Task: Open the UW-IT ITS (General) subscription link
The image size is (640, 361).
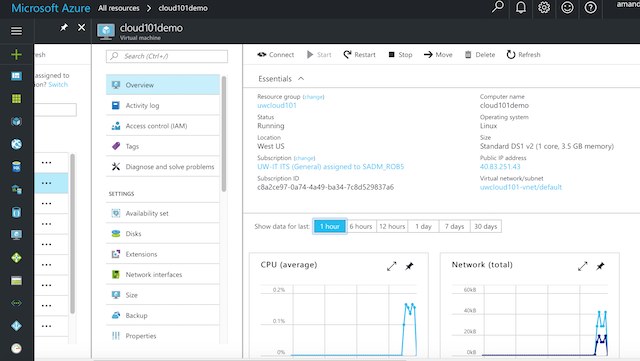Action: click(x=331, y=167)
